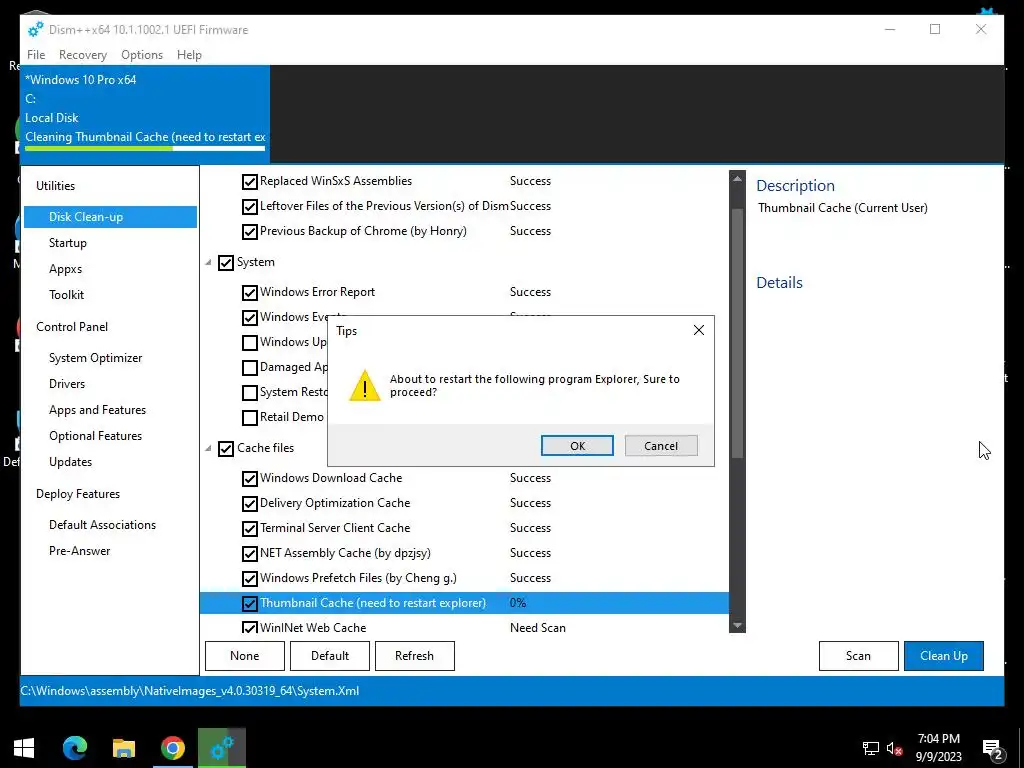Click the yellow warning icon in Tips dialog
This screenshot has width=1024, height=768.
(x=364, y=385)
